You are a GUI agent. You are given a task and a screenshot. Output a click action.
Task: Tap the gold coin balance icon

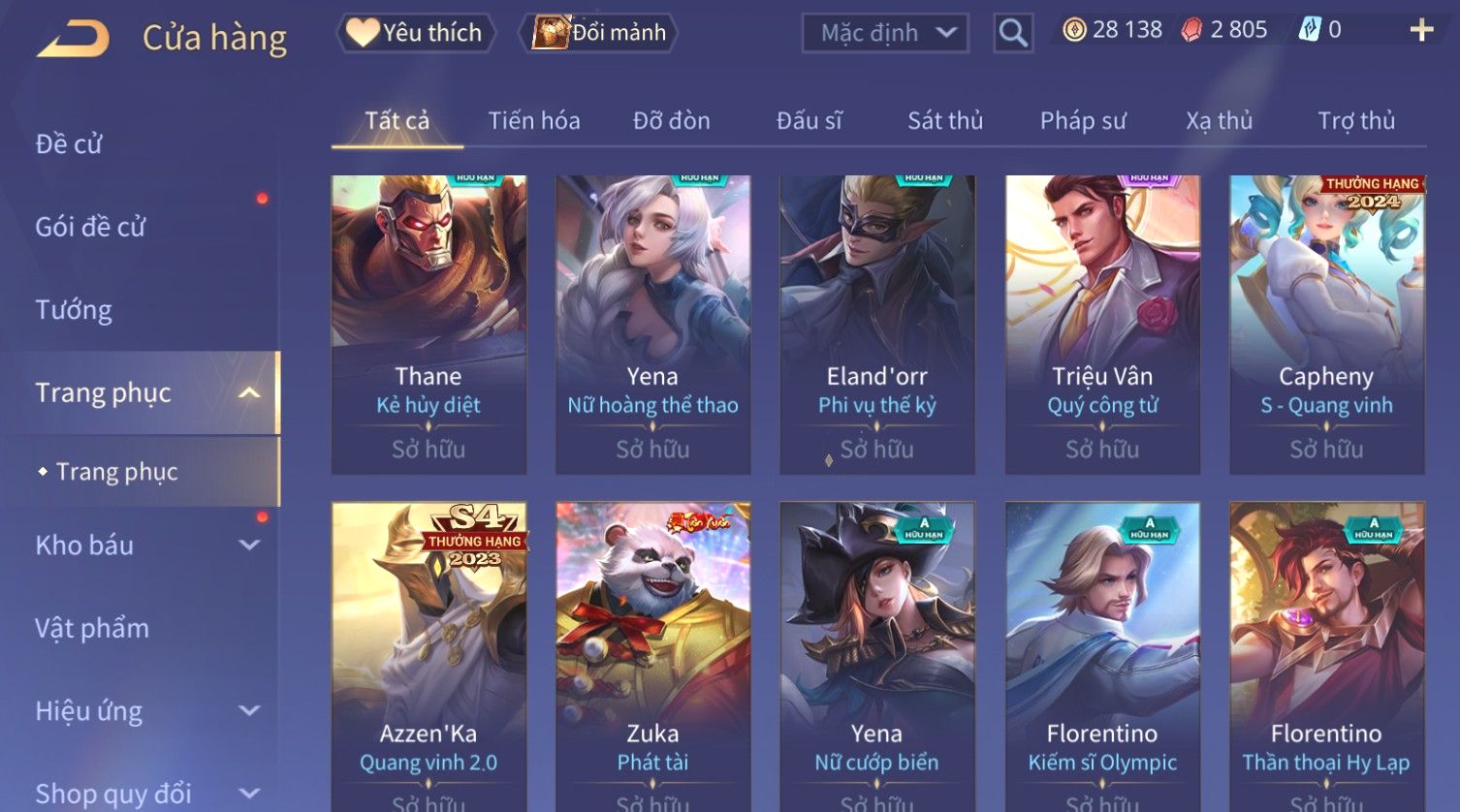pos(1074,30)
